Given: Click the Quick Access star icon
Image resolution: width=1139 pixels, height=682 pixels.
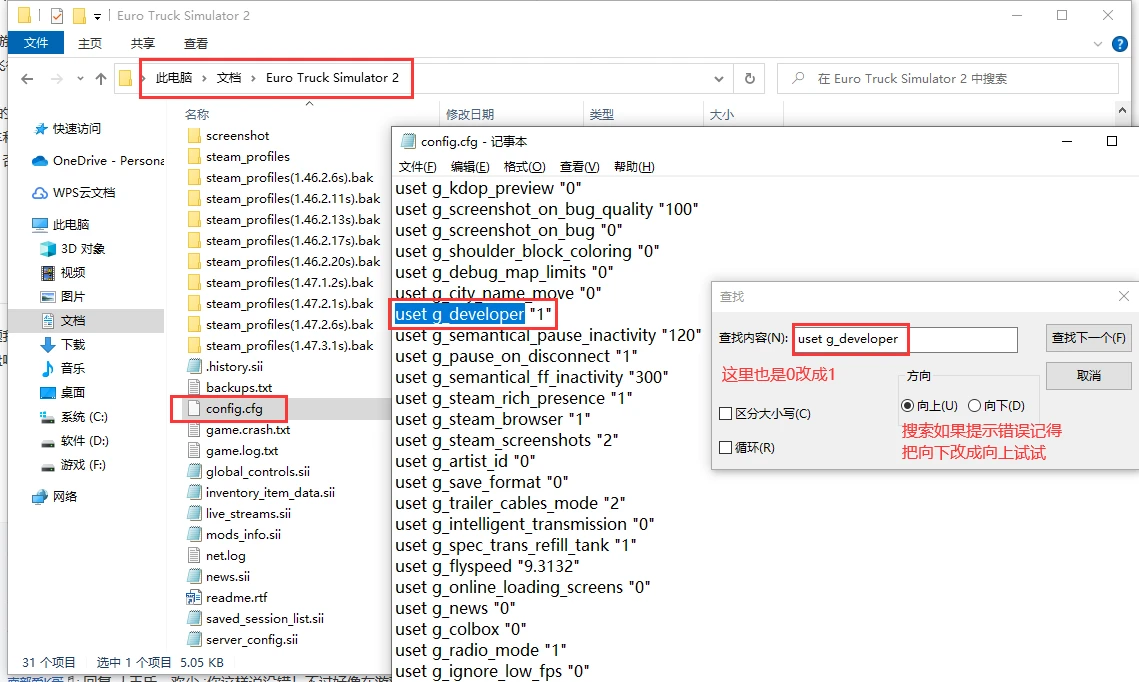Looking at the screenshot, I should point(41,129).
